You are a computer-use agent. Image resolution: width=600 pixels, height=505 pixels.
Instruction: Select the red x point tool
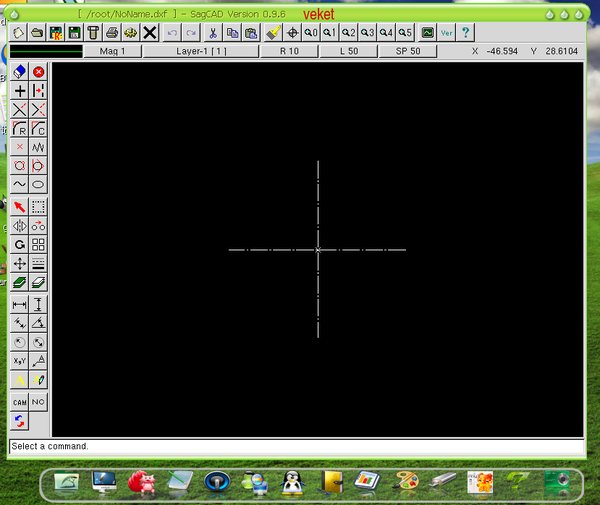coord(20,147)
